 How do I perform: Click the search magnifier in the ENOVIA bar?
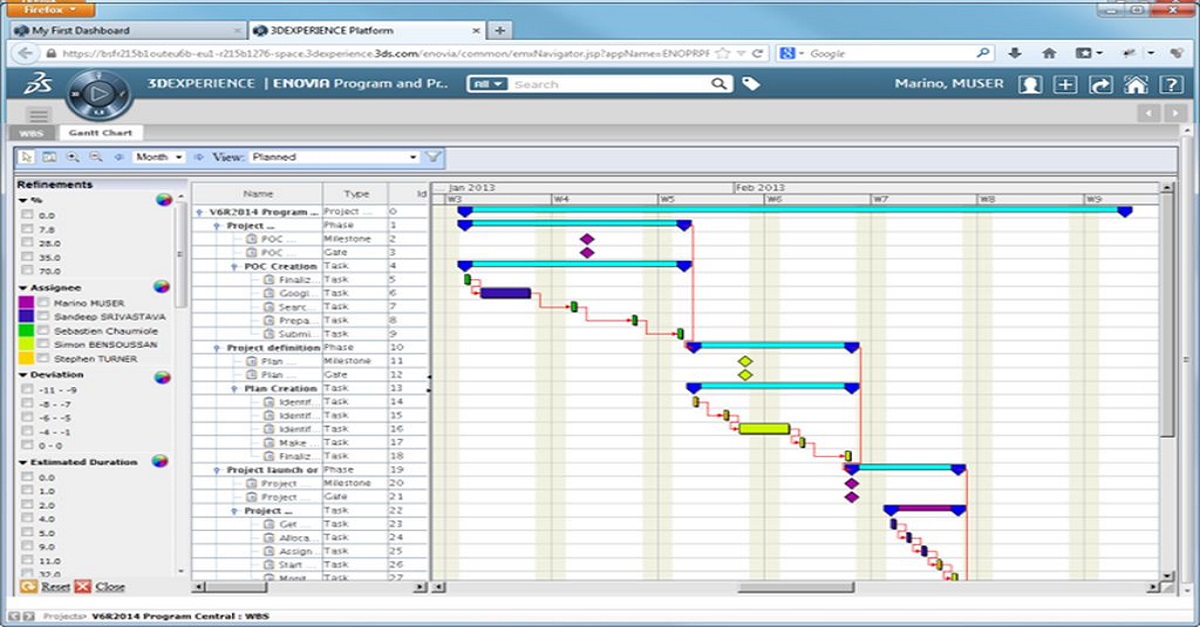pos(720,84)
